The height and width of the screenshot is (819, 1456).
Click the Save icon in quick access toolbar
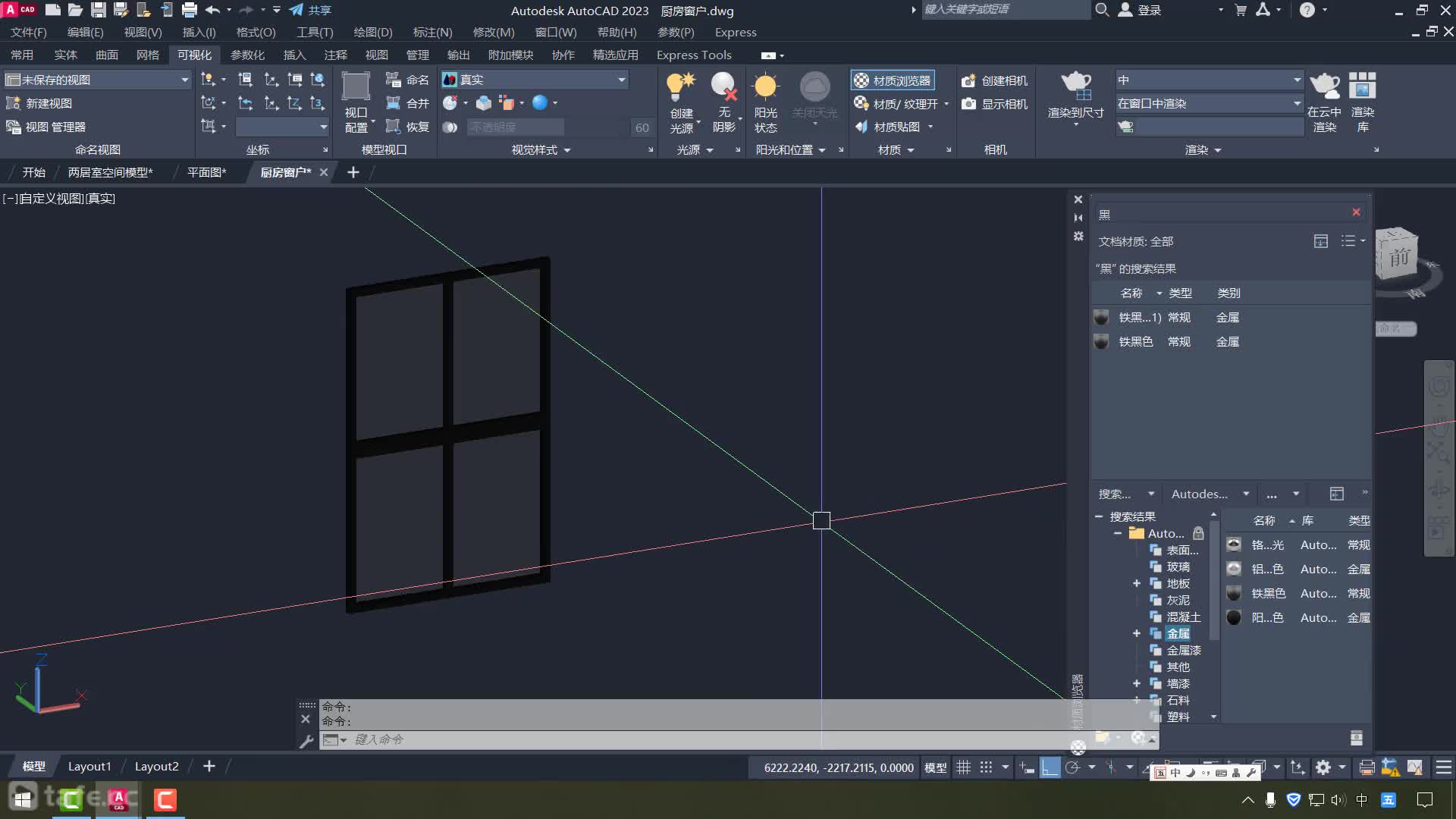coord(99,10)
